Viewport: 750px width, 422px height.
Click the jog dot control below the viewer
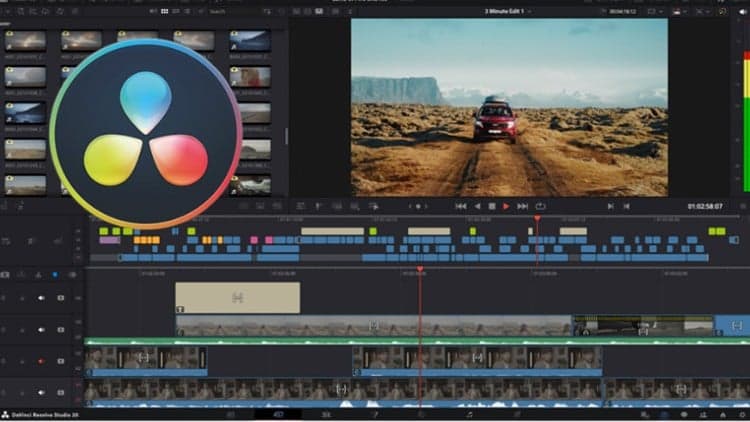[418, 206]
